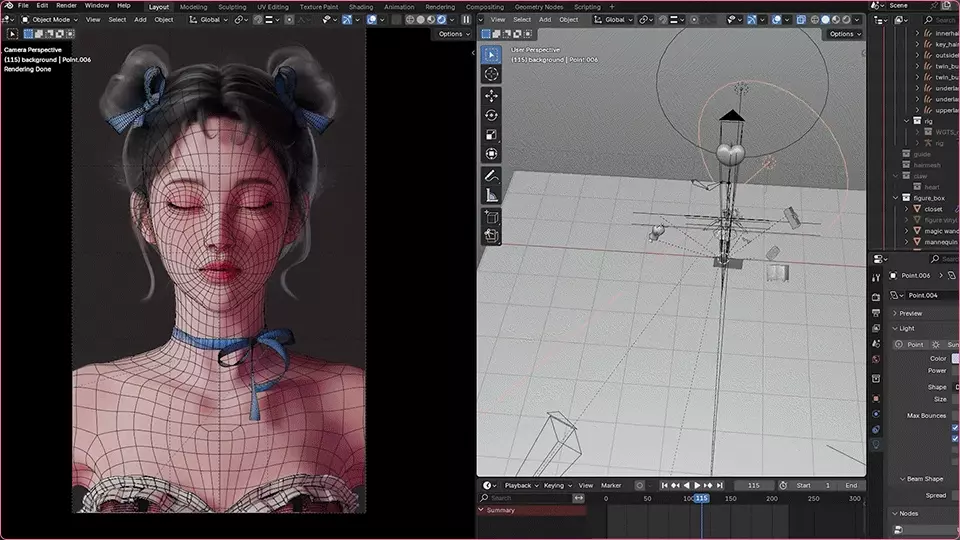This screenshot has width=960, height=540.
Task: Open Options dropdown in right viewport
Action: tap(845, 34)
